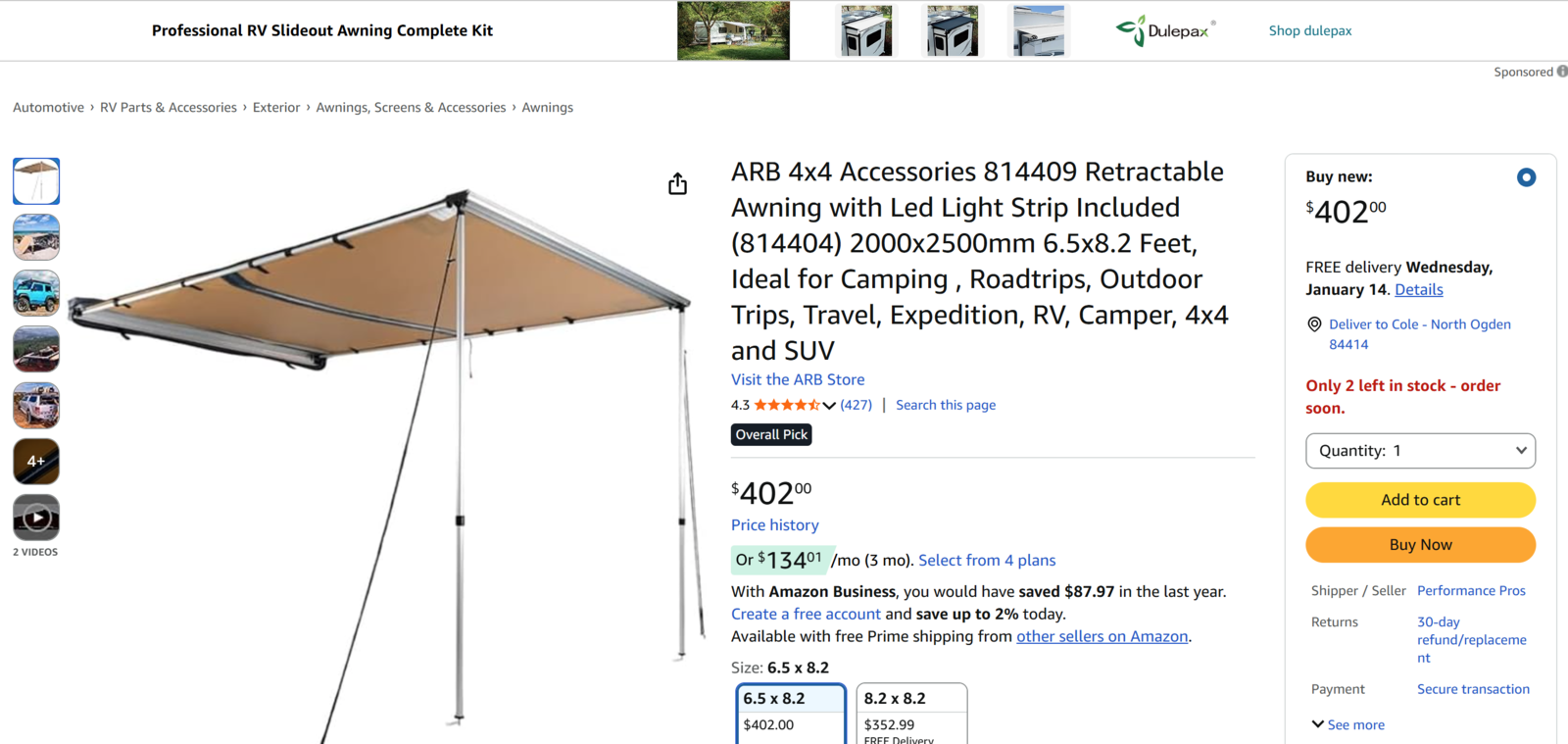This screenshot has height=744, width=1568.
Task: Select the blue Jeep awning thumbnail
Action: pos(36,293)
